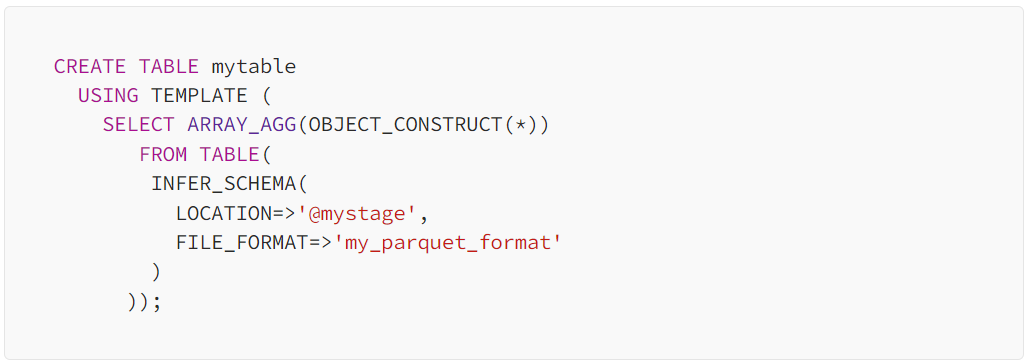1027x363 pixels.
Task: Click the lone closing parenthesis line
Action: pyautogui.click(x=156, y=273)
